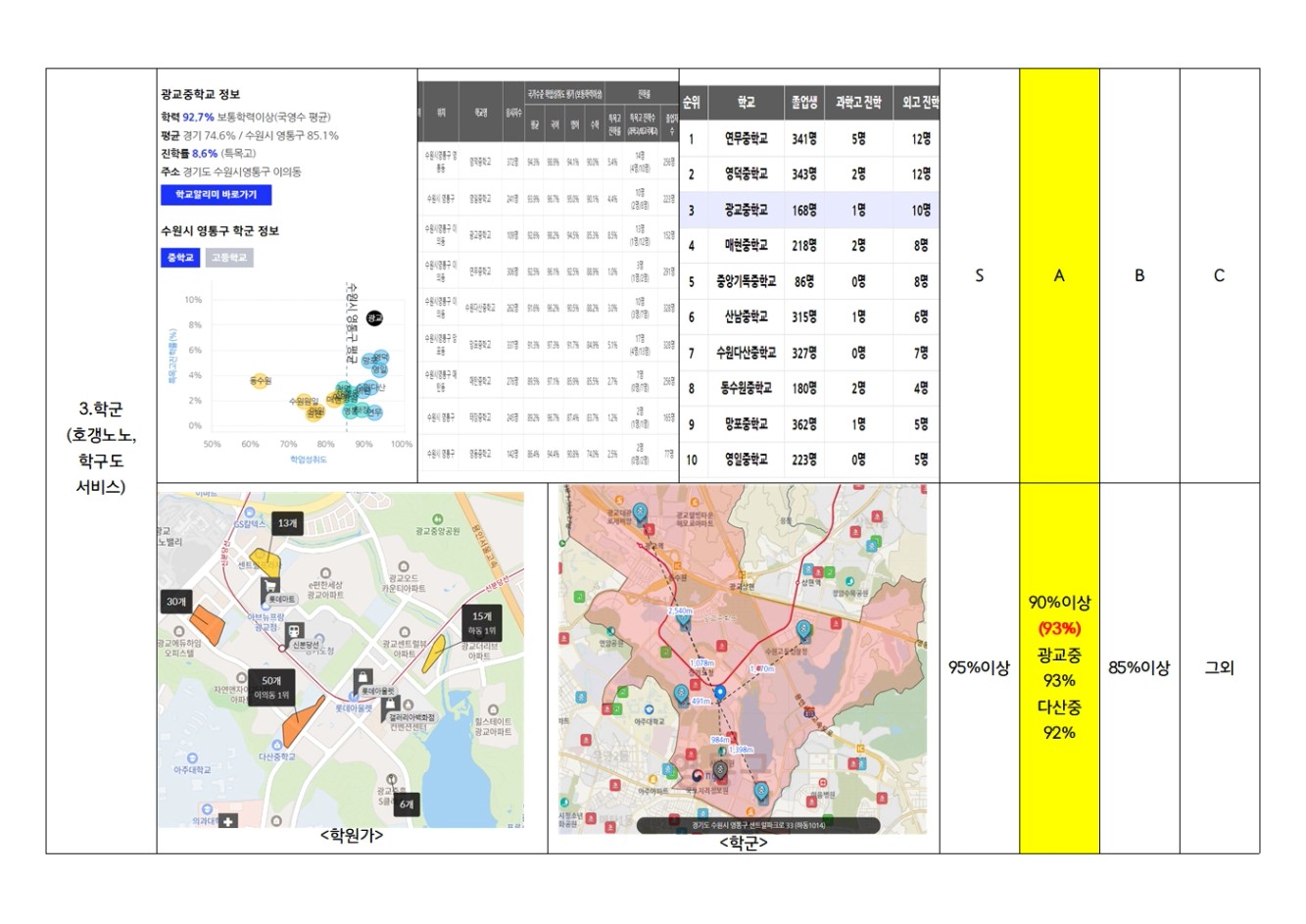The height and width of the screenshot is (924, 1306).
Task: Click the B grade cell
Action: click(1139, 276)
